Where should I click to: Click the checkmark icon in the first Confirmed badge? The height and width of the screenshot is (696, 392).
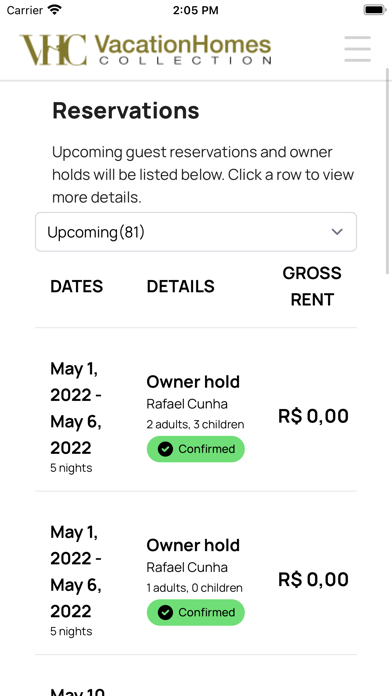pyautogui.click(x=165, y=449)
